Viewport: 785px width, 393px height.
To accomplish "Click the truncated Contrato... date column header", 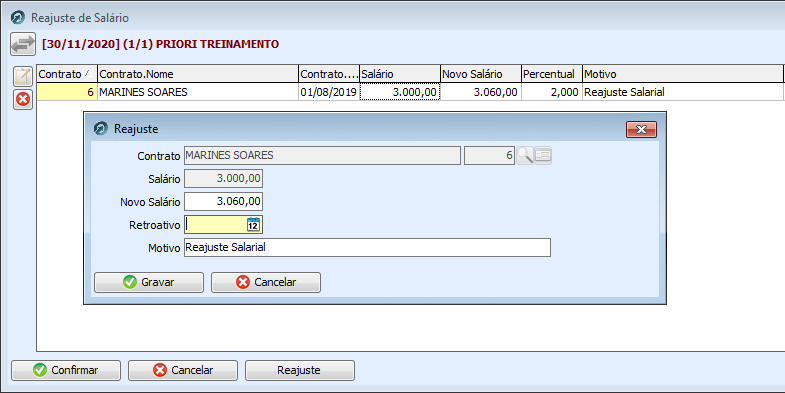I will click(329, 74).
